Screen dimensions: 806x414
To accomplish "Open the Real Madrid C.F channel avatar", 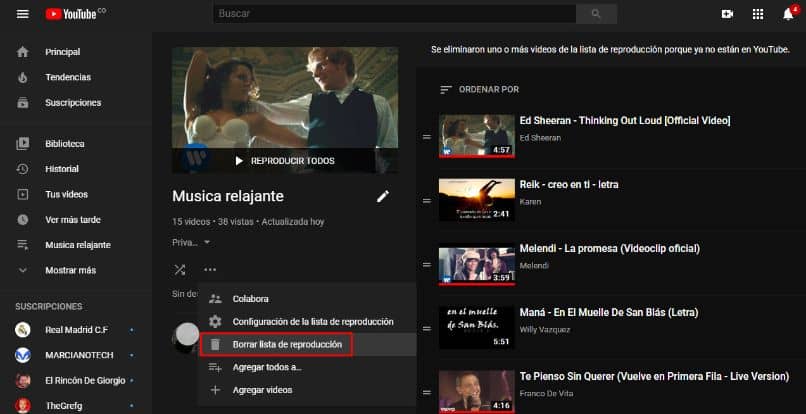I will tap(23, 330).
